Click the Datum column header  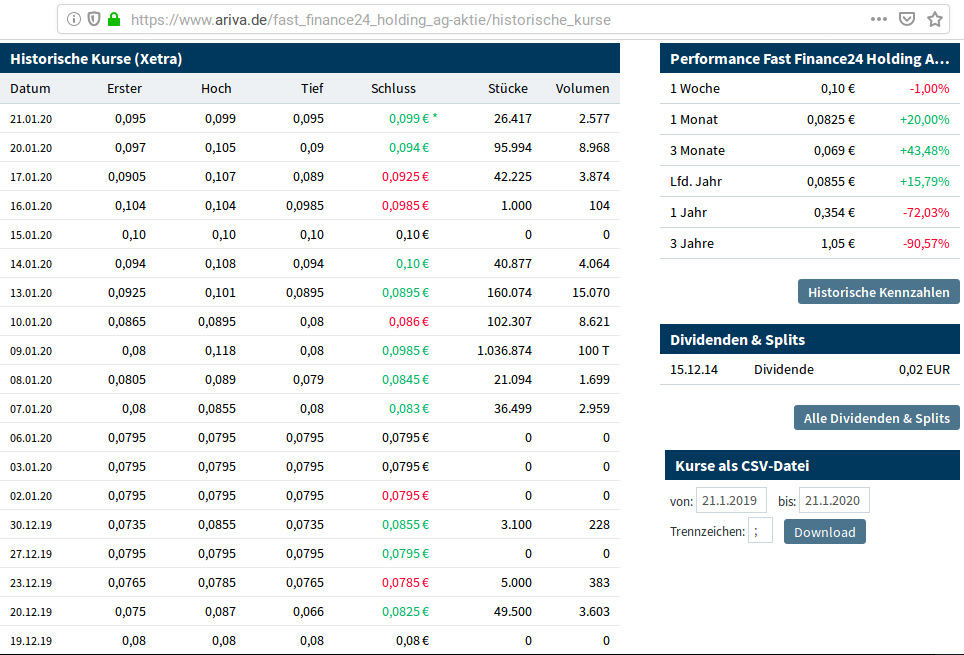coord(30,88)
